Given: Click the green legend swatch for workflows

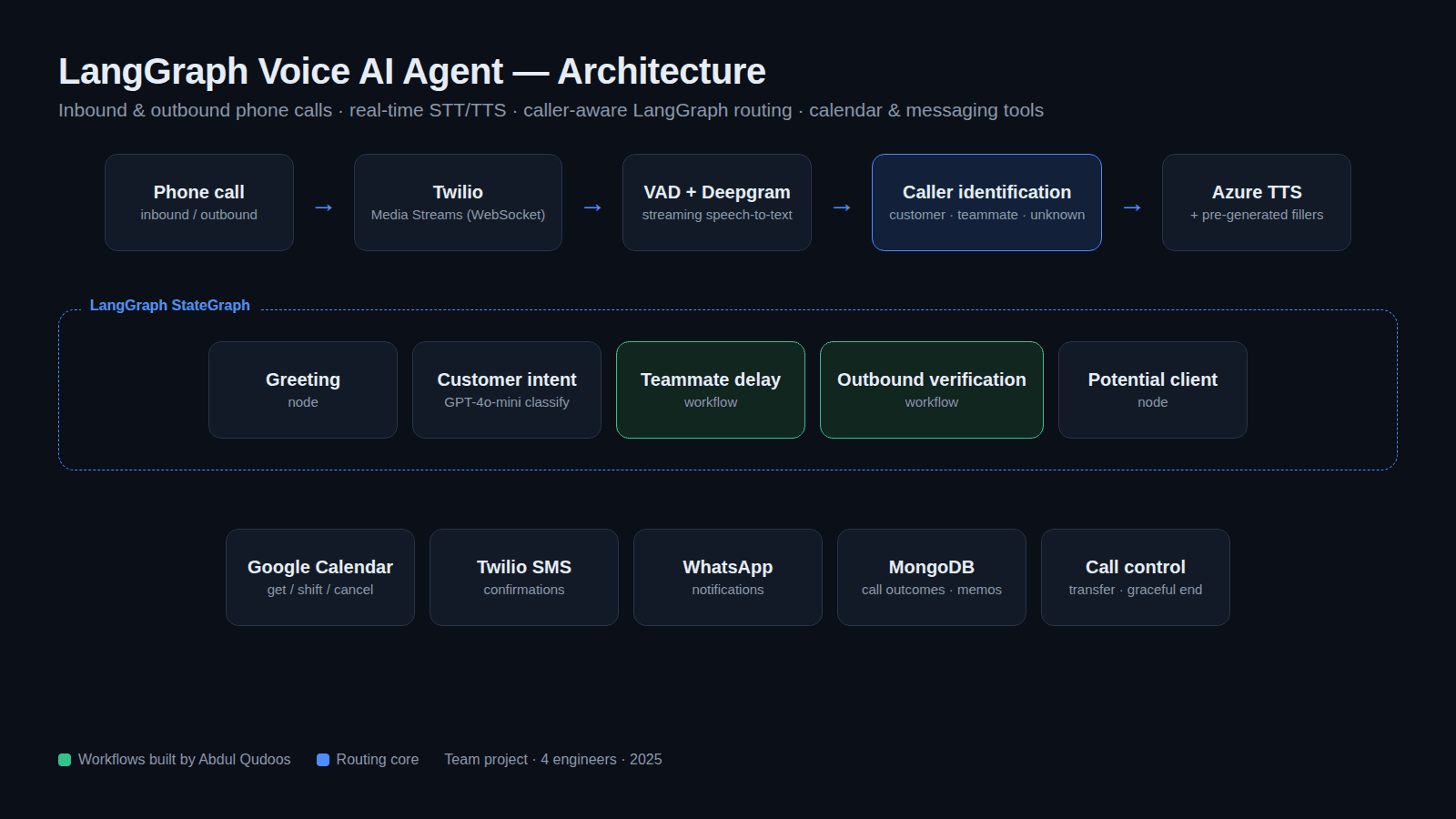Looking at the screenshot, I should click(65, 760).
